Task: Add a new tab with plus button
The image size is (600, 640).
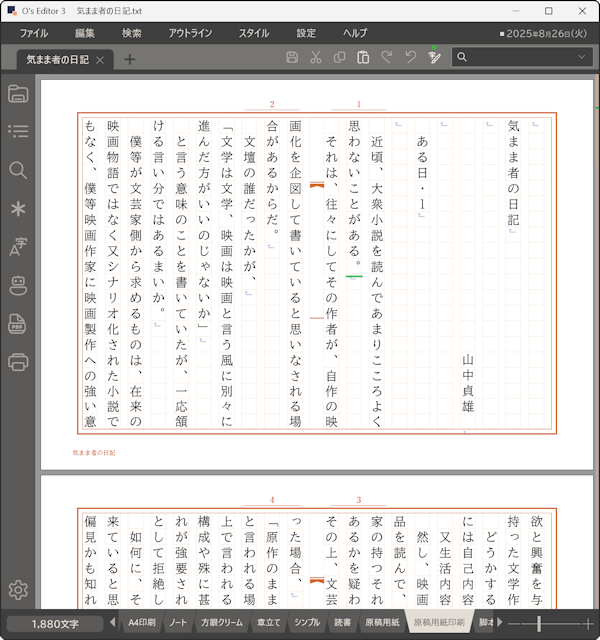Action: pyautogui.click(x=130, y=59)
